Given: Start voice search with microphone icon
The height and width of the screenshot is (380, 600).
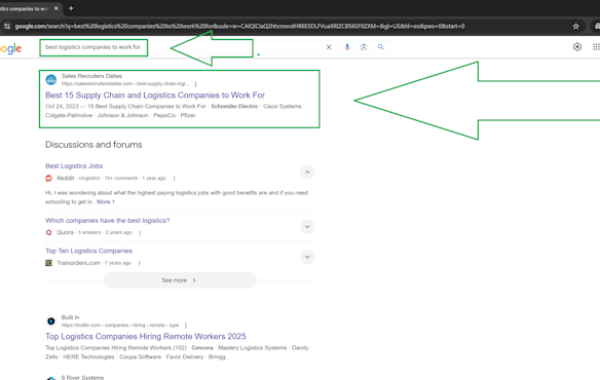Looking at the screenshot, I should [347, 47].
